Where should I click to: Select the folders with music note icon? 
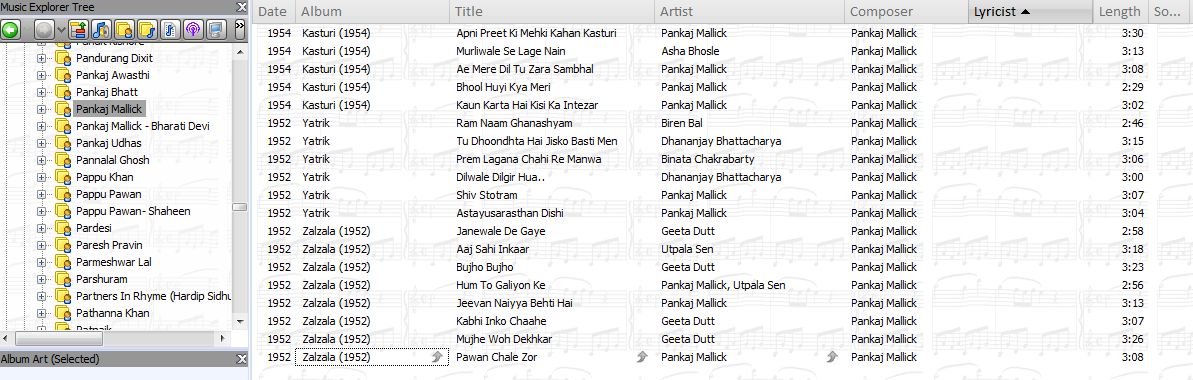click(148, 30)
